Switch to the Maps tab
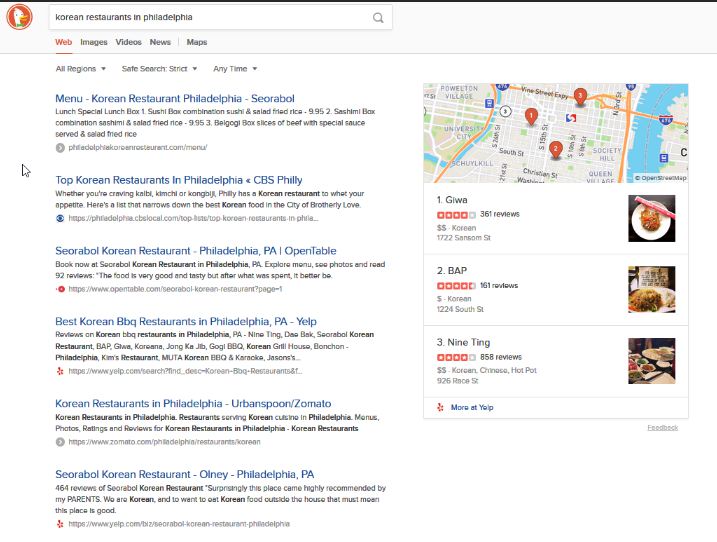The image size is (717, 542). click(x=197, y=42)
